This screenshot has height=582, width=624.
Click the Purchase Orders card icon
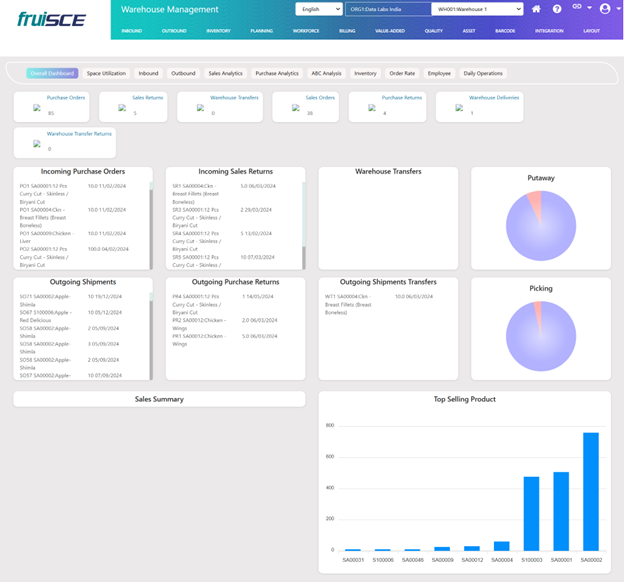37,107
